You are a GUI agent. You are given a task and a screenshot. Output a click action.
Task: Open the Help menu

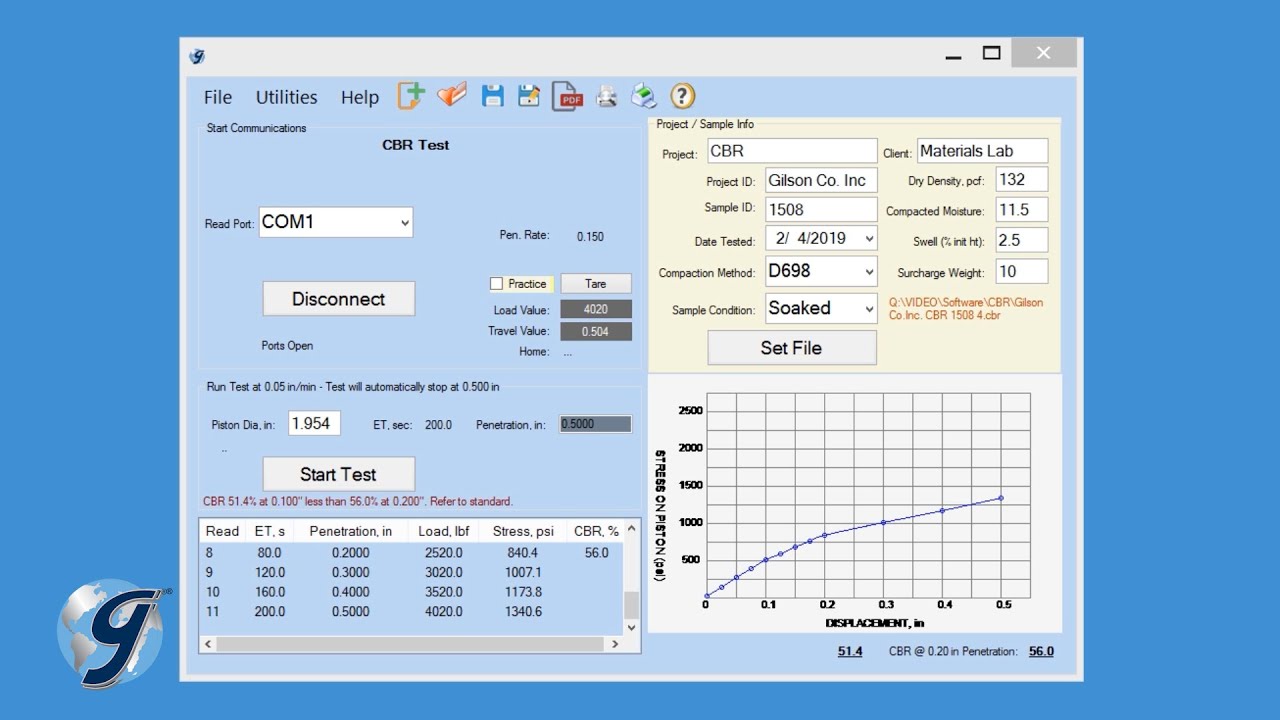pyautogui.click(x=360, y=97)
